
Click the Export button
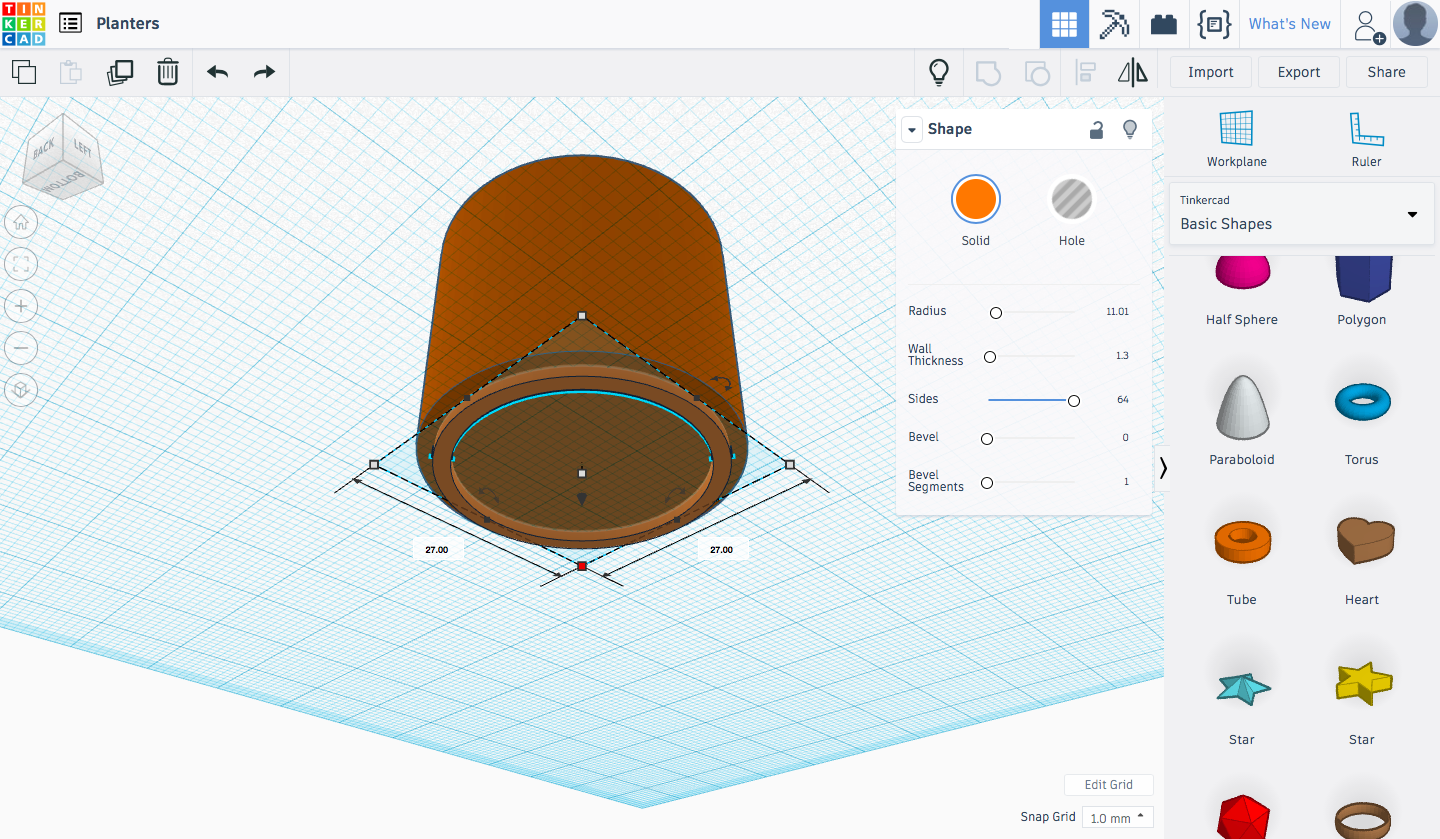(x=1299, y=72)
